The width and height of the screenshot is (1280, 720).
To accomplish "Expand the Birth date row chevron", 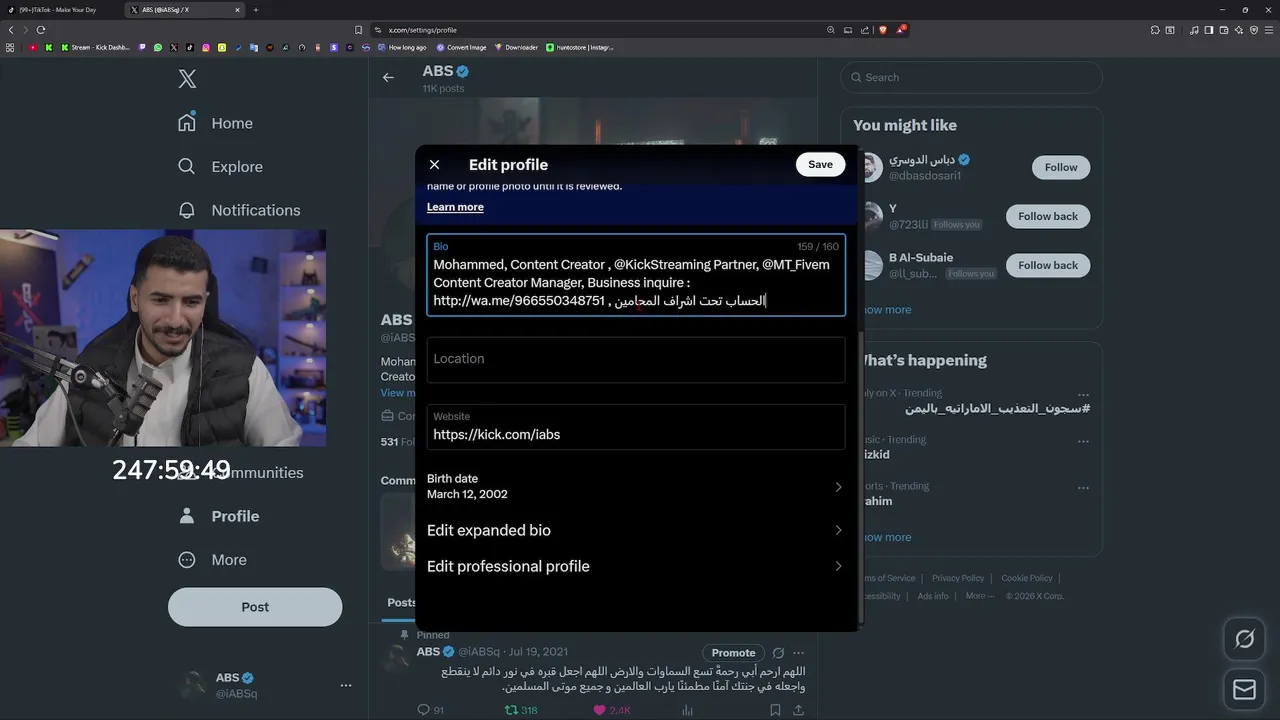I will tap(838, 487).
